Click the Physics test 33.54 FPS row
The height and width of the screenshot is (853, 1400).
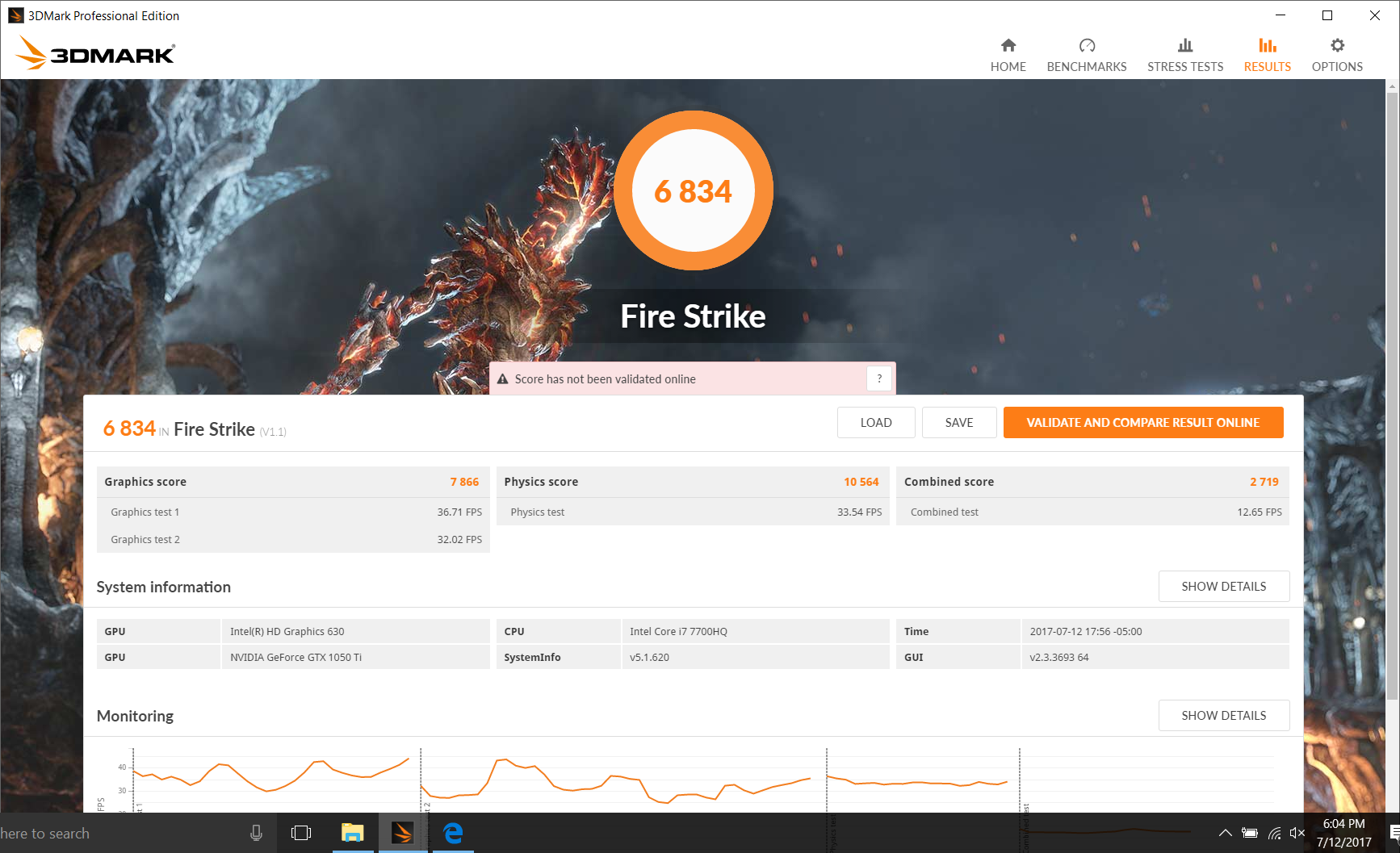coord(693,512)
